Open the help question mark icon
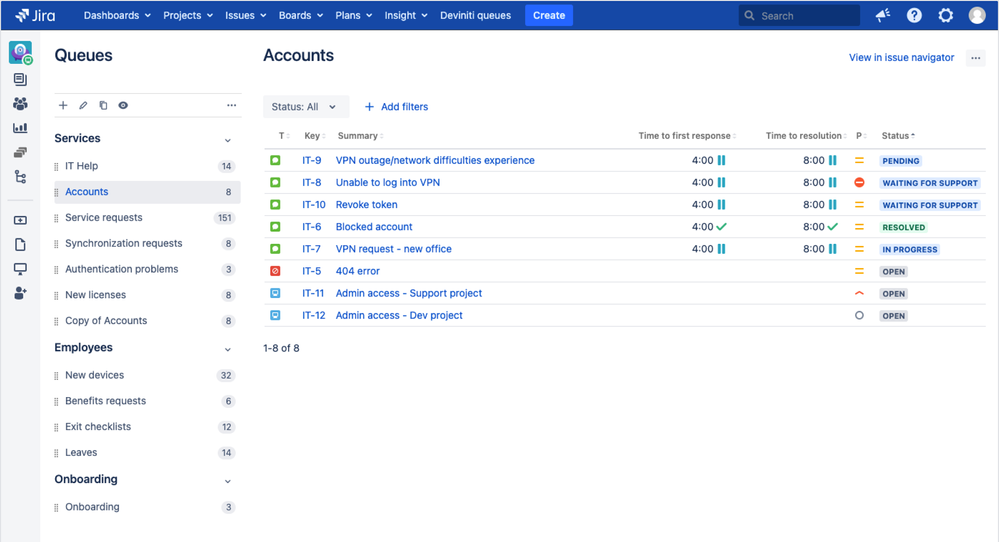Image resolution: width=999 pixels, height=542 pixels. coord(914,15)
